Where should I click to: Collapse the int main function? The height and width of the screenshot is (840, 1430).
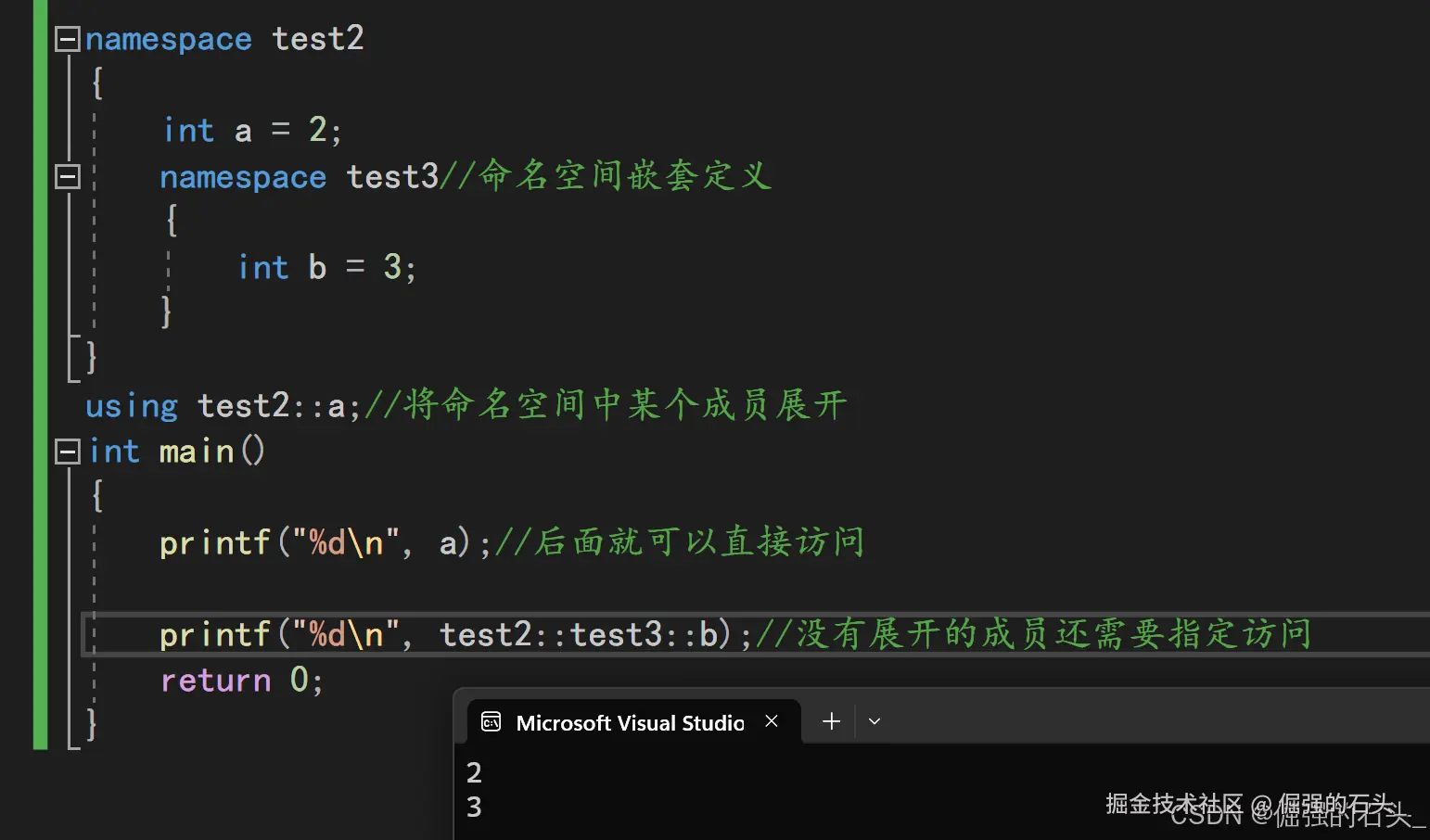[67, 452]
